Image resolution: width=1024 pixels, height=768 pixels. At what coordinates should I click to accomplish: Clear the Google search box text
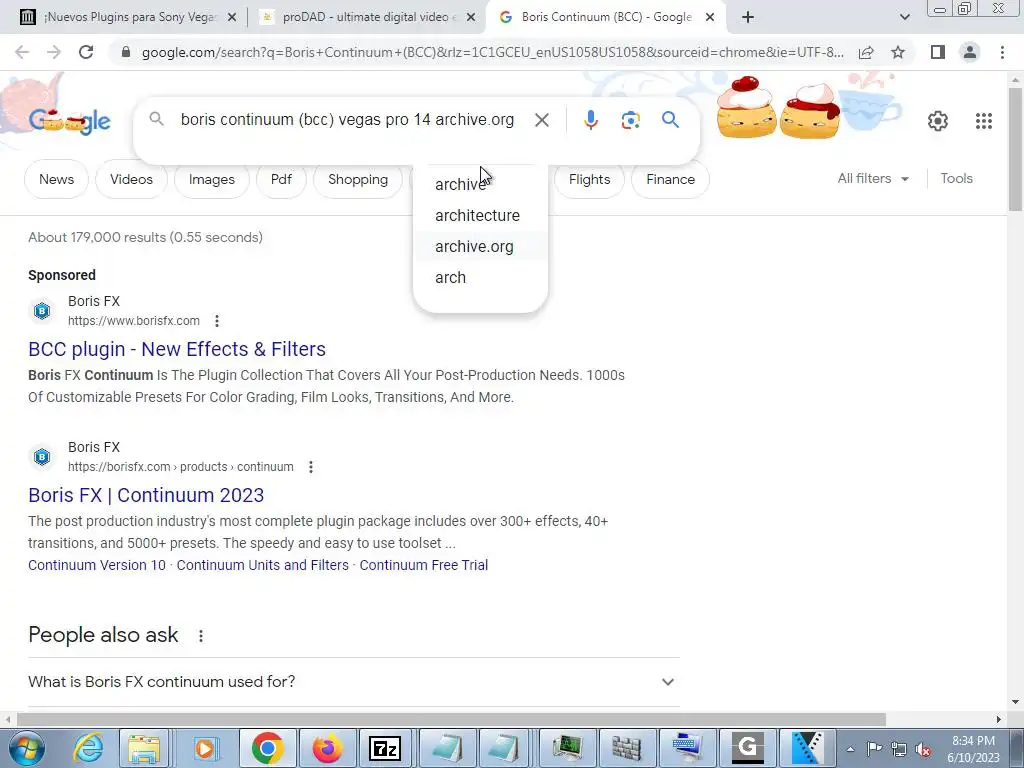point(541,120)
